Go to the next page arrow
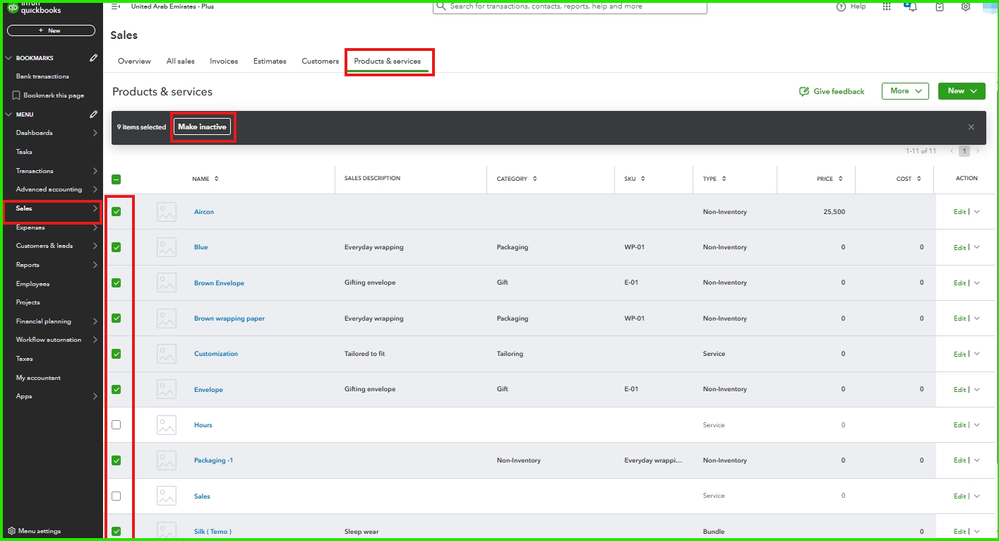The width and height of the screenshot is (999, 541). (977, 151)
